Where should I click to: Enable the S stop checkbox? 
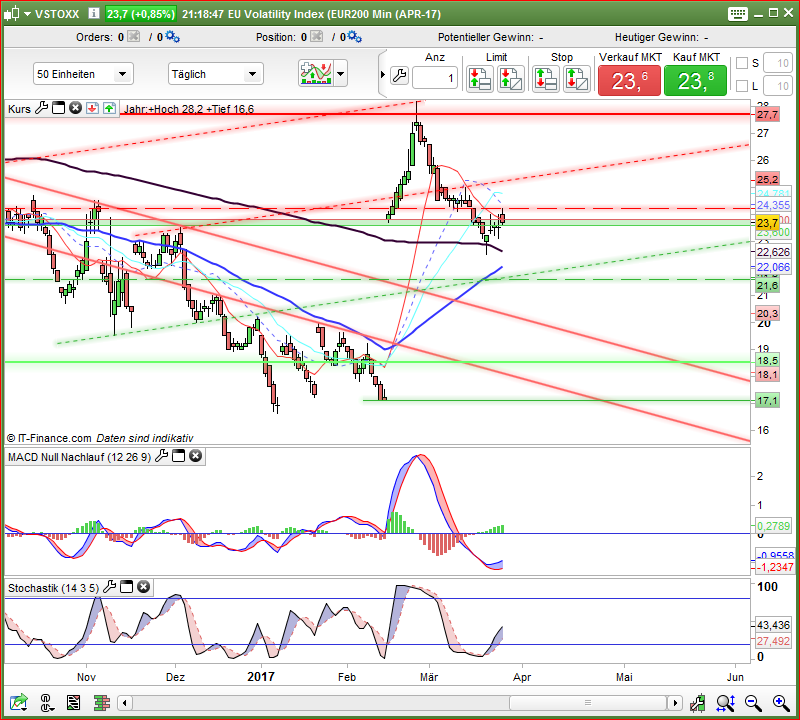click(x=742, y=63)
